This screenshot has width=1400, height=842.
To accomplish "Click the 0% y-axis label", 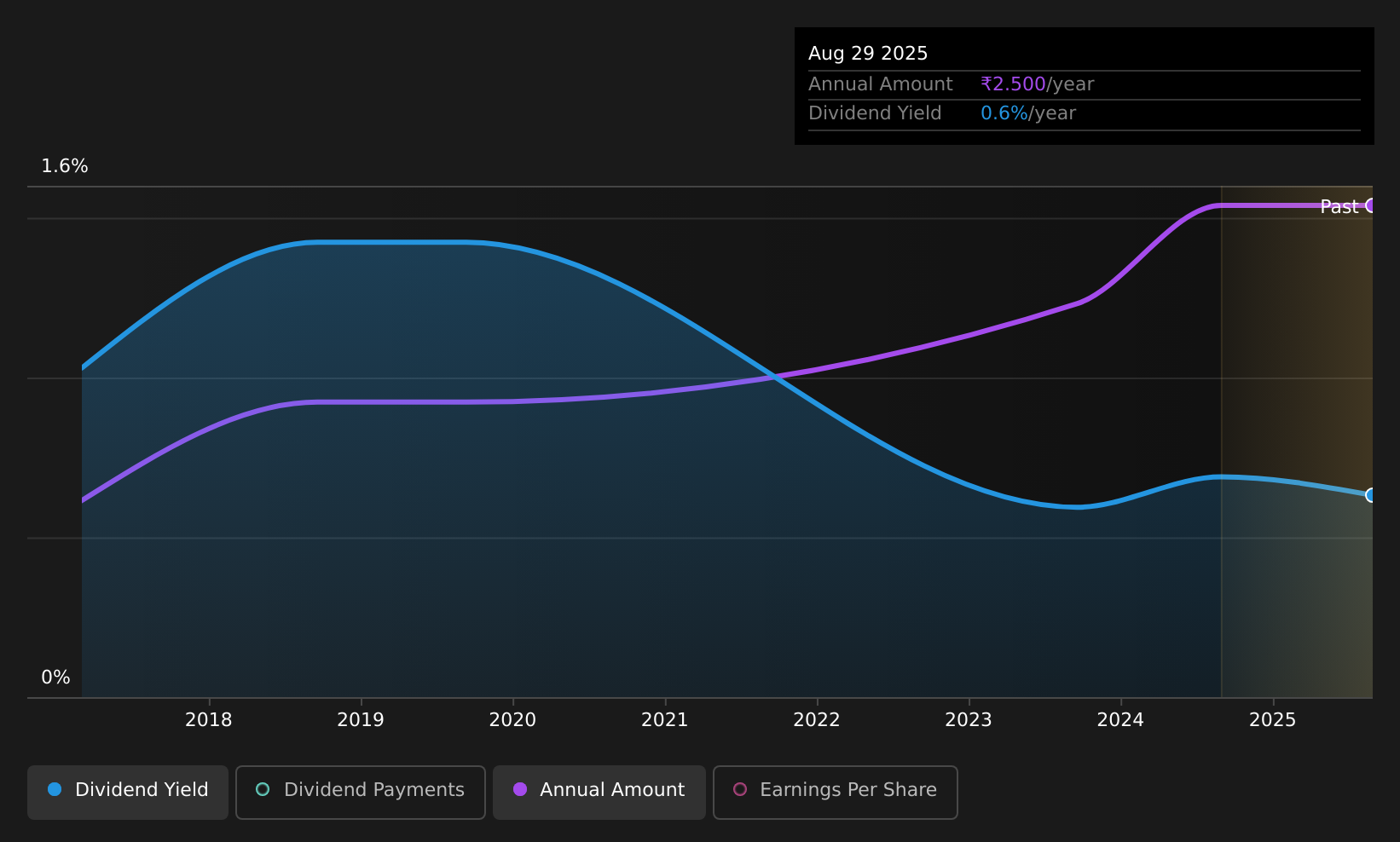I will coord(55,678).
